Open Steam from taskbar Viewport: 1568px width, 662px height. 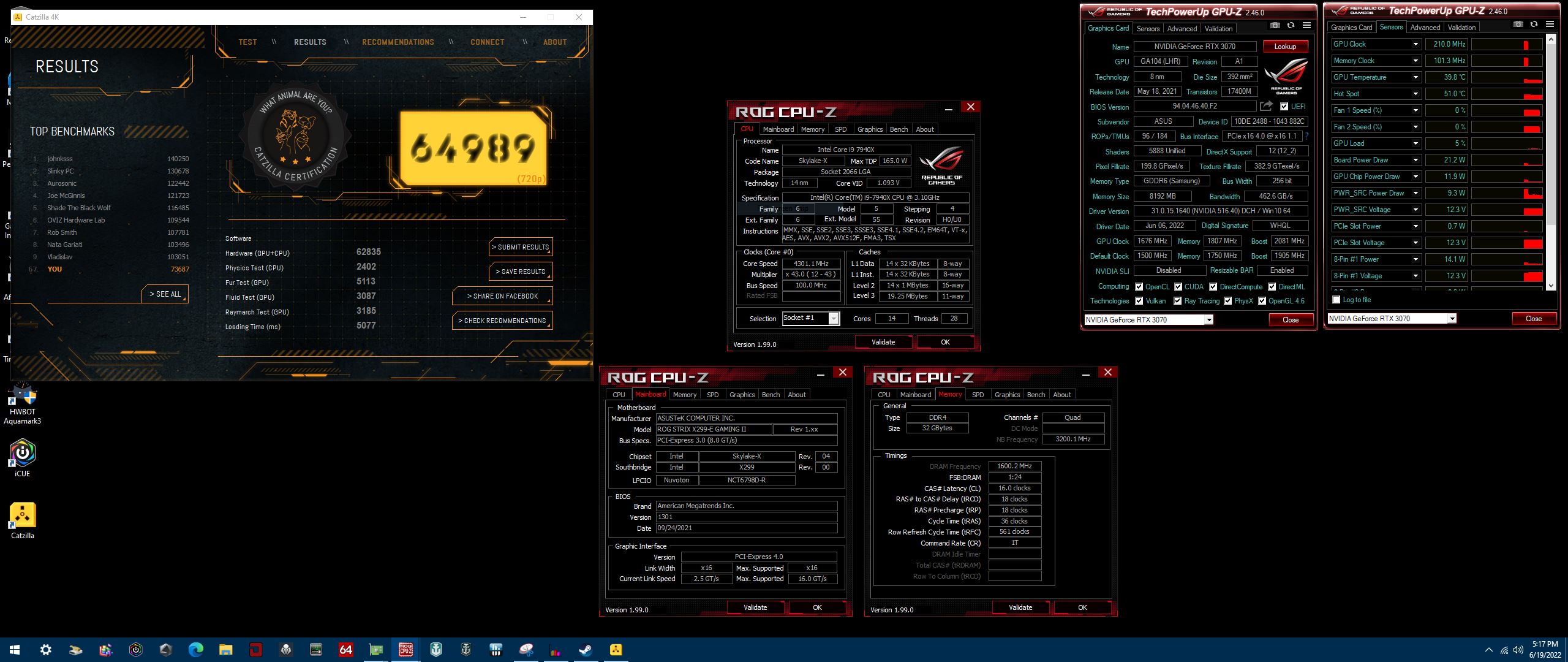(x=586, y=650)
